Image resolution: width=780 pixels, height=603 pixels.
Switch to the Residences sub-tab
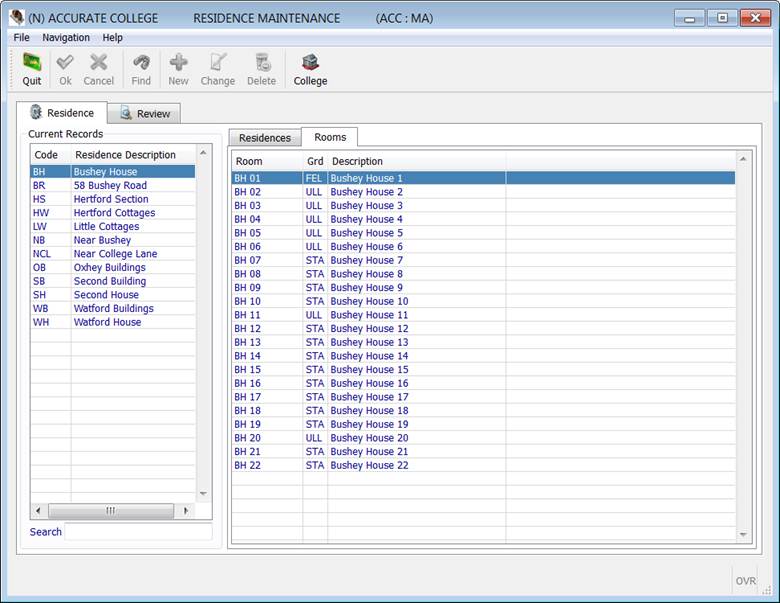[x=264, y=138]
